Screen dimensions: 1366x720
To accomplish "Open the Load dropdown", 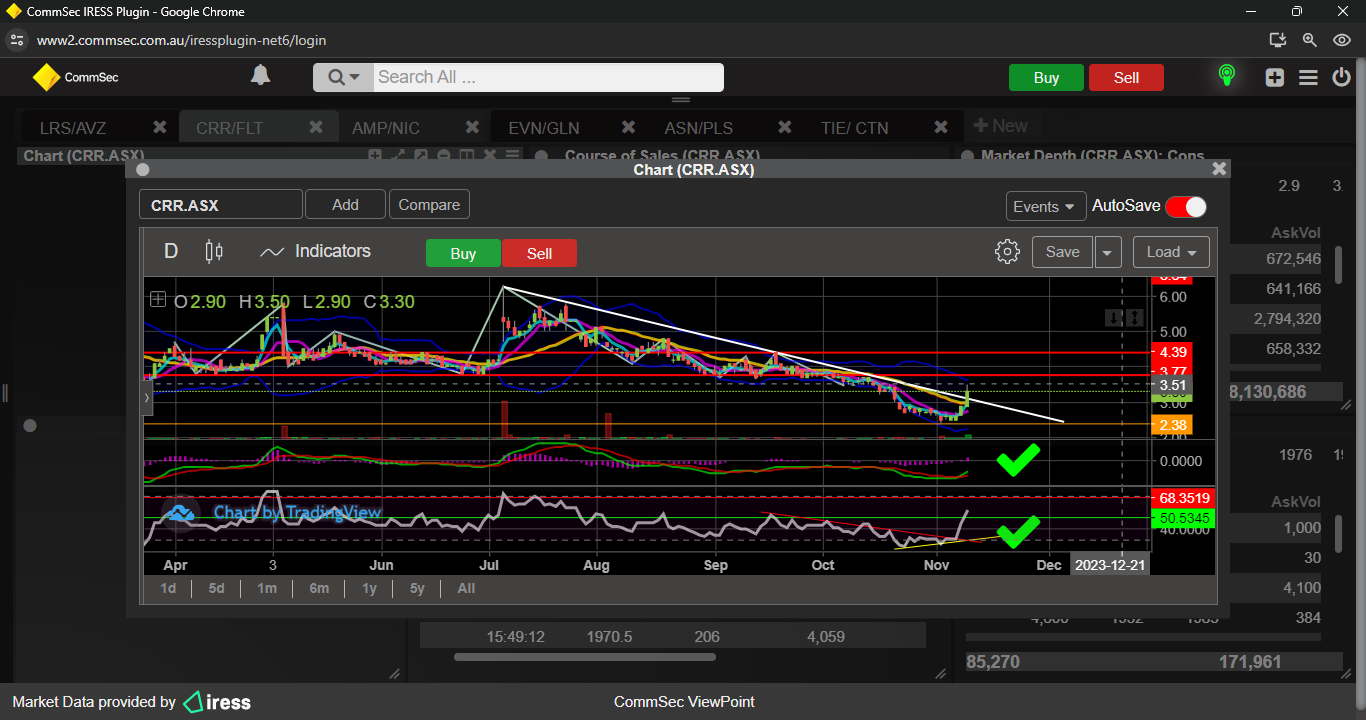I will pyautogui.click(x=1171, y=252).
